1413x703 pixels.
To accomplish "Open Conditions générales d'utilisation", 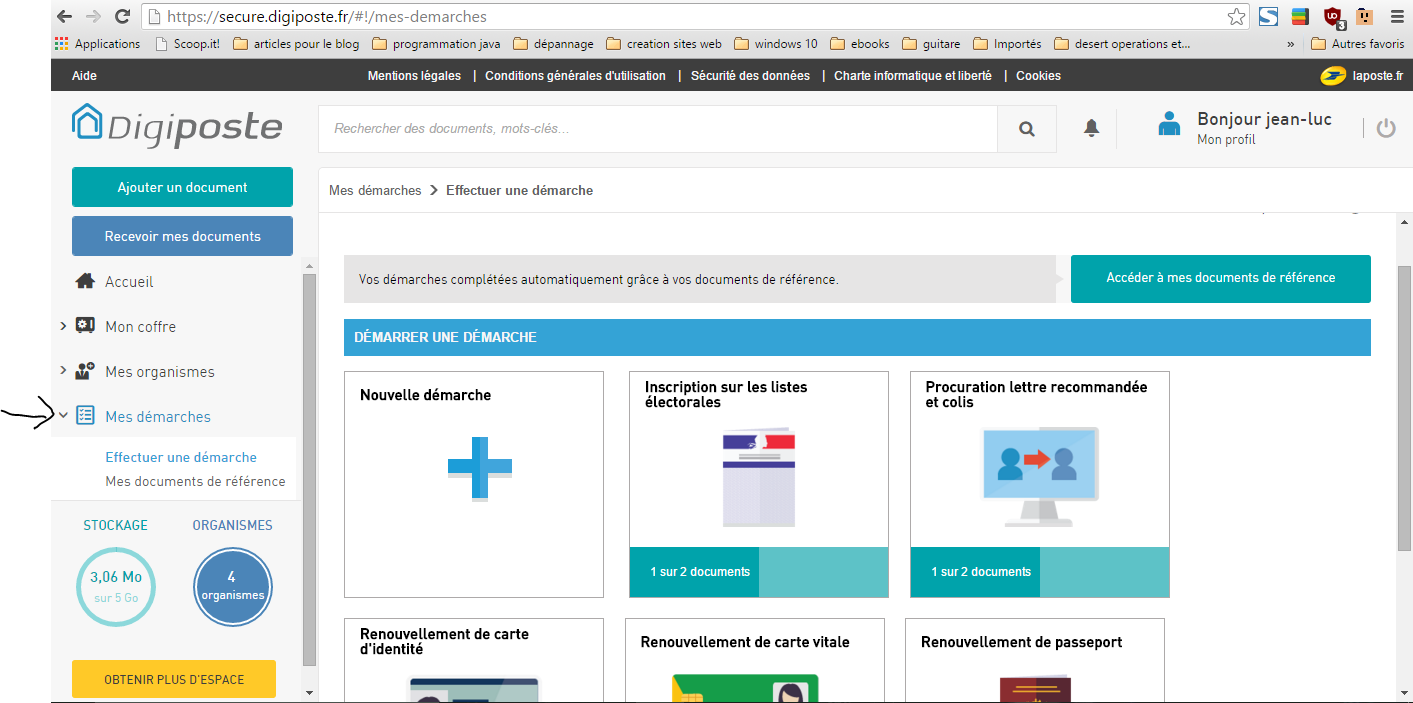I will coord(575,76).
